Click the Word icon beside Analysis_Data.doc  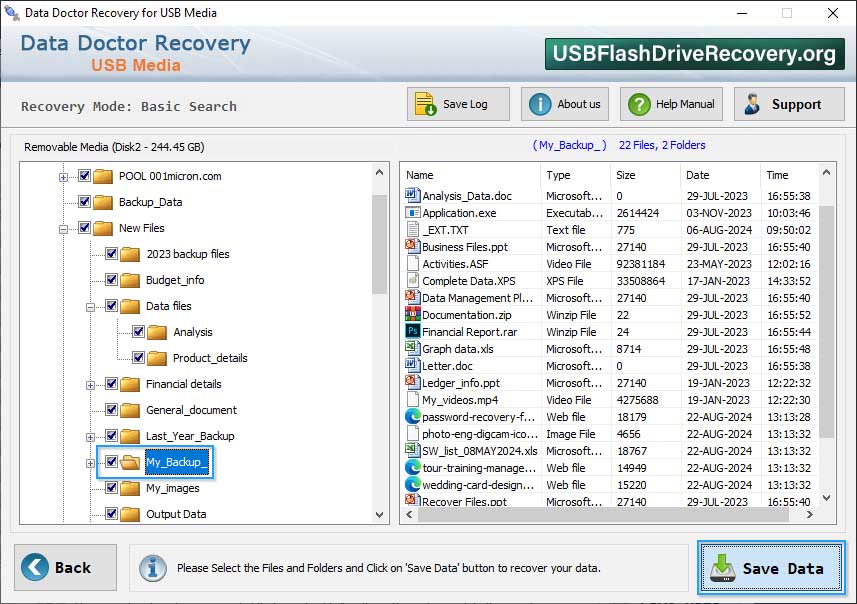point(412,195)
